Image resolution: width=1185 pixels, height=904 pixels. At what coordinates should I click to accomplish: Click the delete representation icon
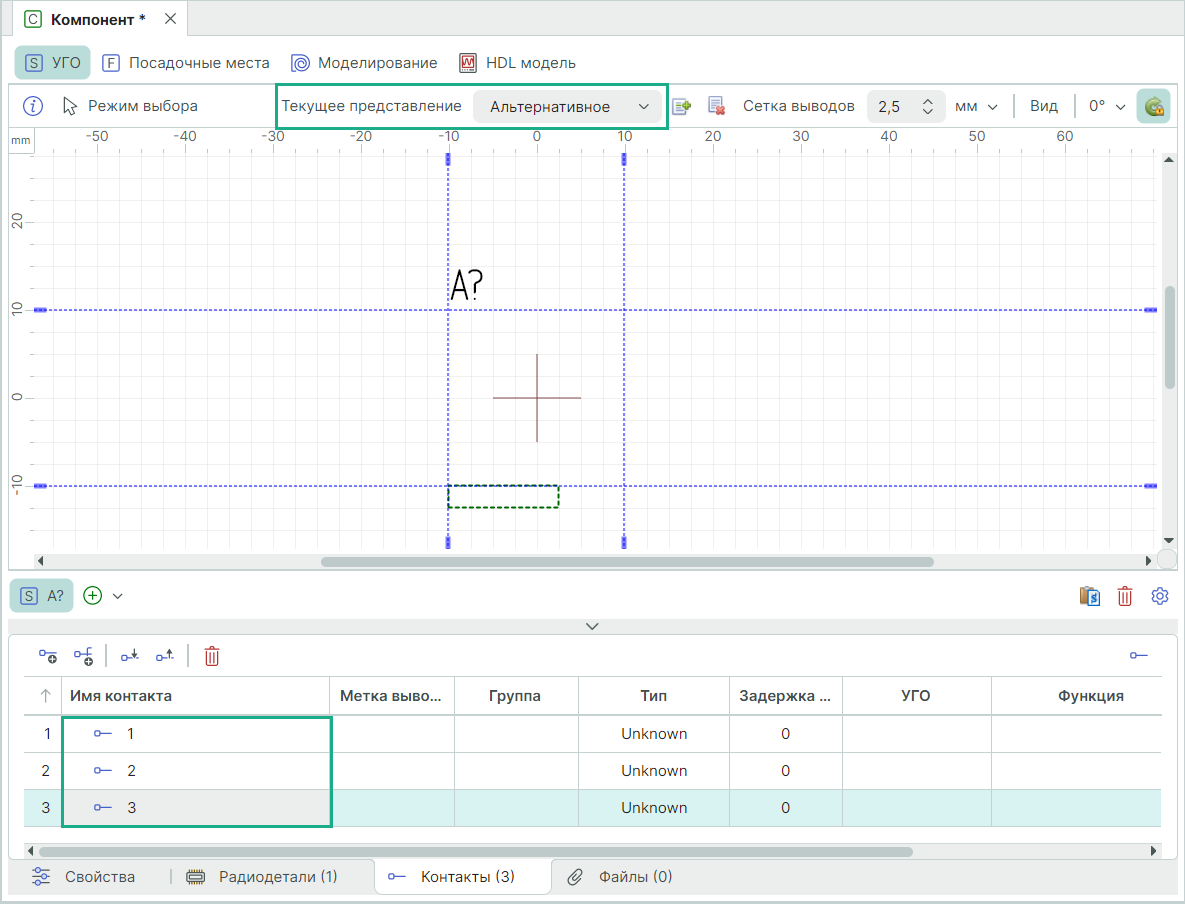click(x=716, y=106)
